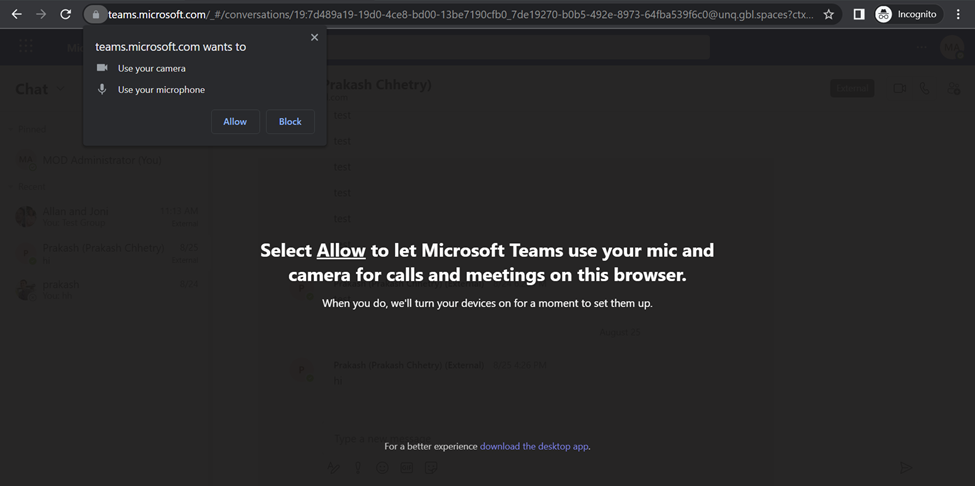Open the browser side panel icon
The width and height of the screenshot is (975, 486).
tap(859, 14)
